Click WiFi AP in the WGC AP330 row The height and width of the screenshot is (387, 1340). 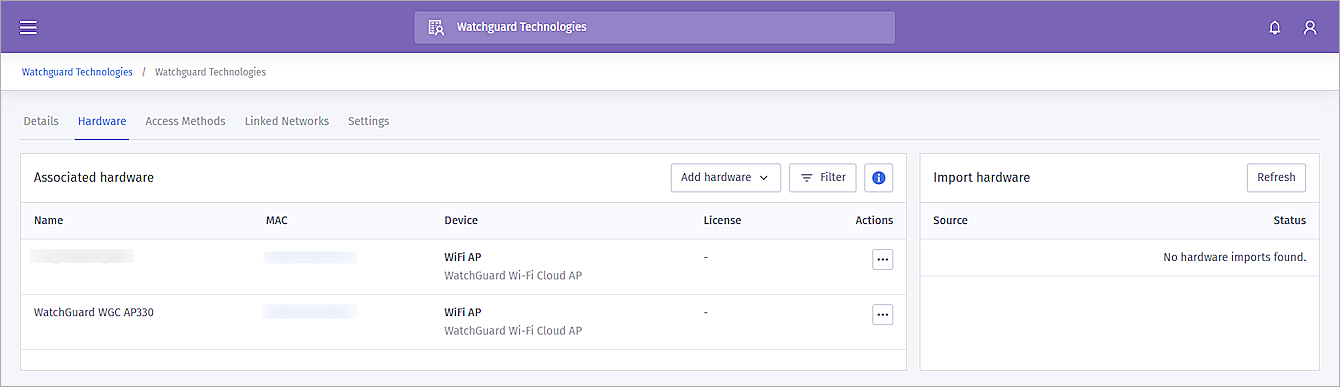tap(463, 312)
